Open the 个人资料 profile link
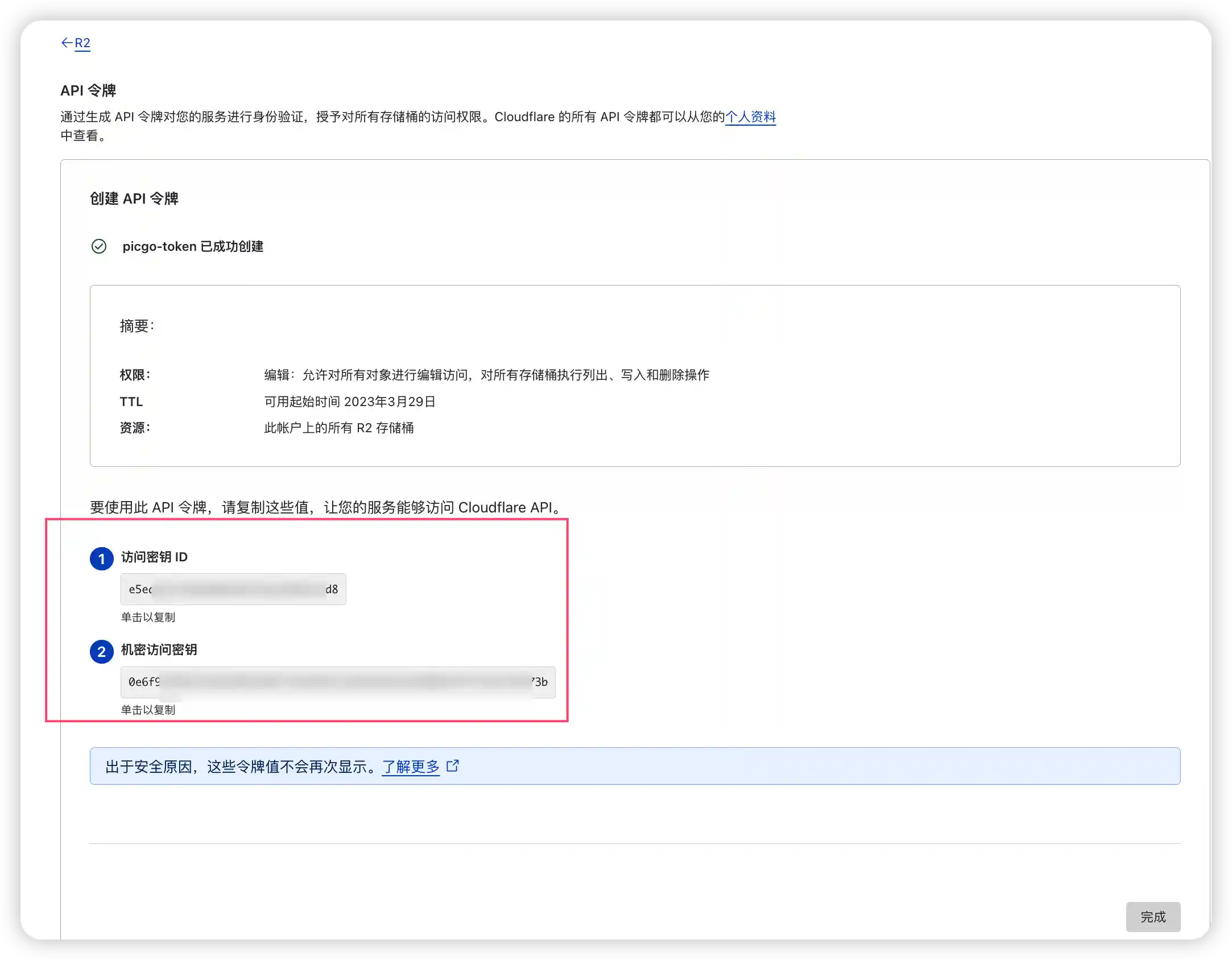Image resolution: width=1232 pixels, height=960 pixels. point(751,117)
